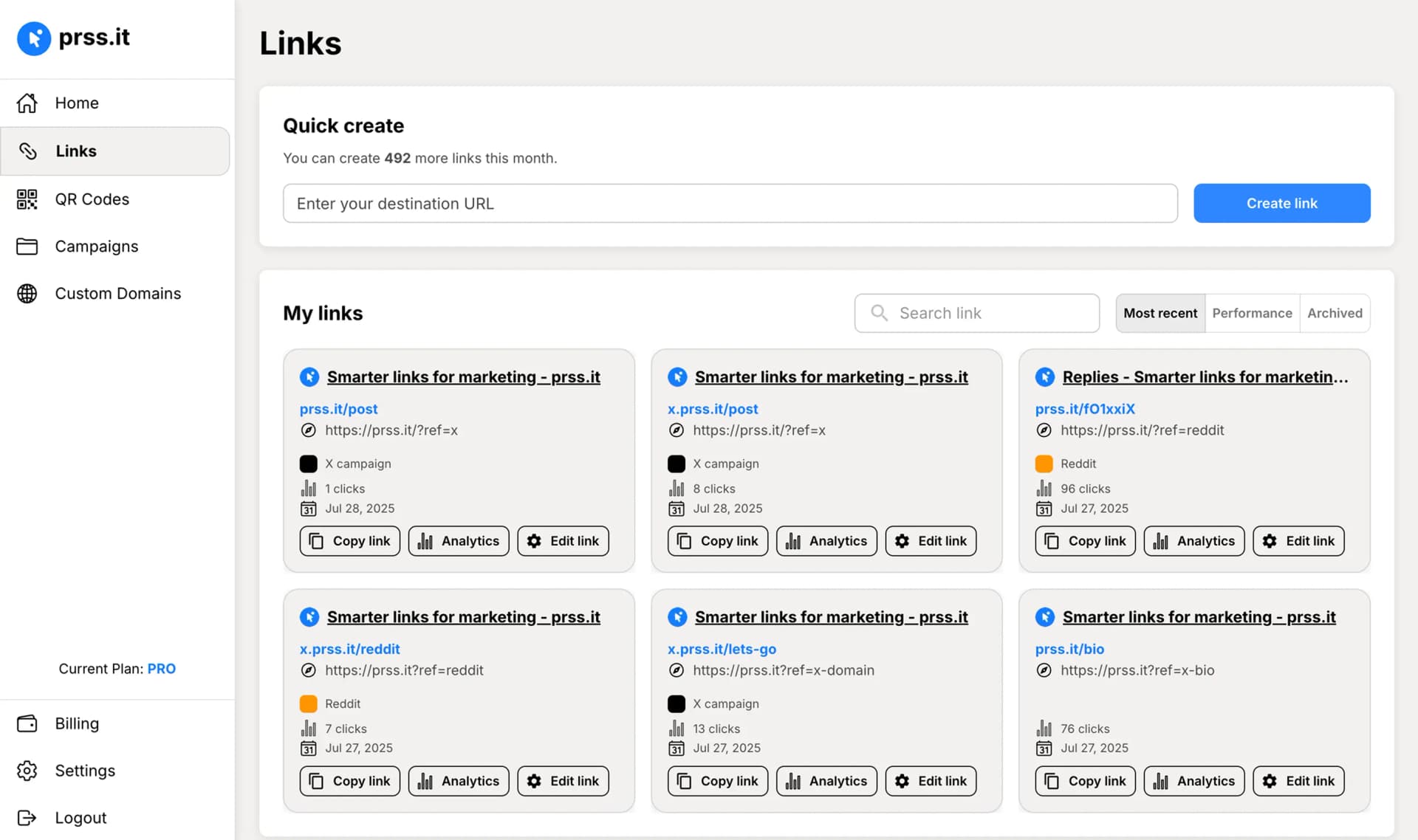Copy link for the prss.it/post card

pos(349,542)
